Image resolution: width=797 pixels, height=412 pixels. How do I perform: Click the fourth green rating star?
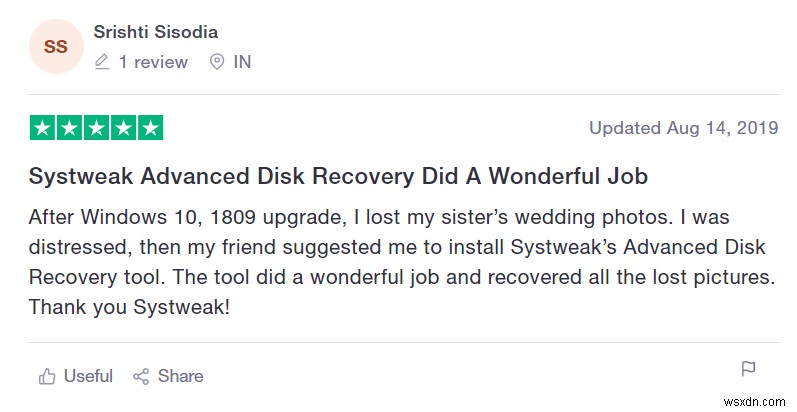click(124, 128)
